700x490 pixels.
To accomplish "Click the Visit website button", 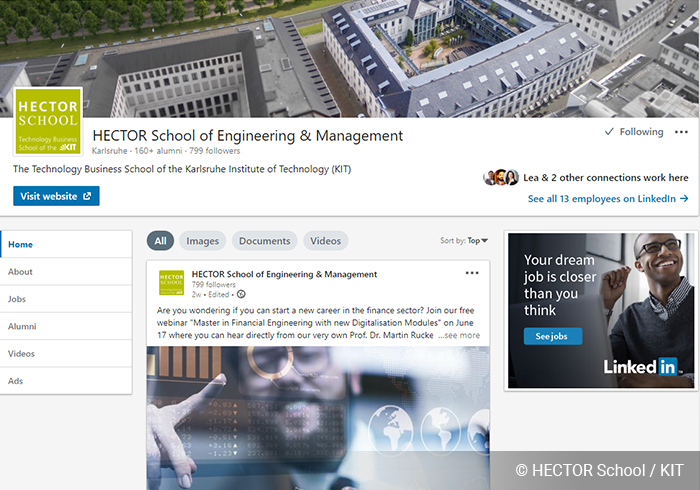I will pyautogui.click(x=56, y=196).
